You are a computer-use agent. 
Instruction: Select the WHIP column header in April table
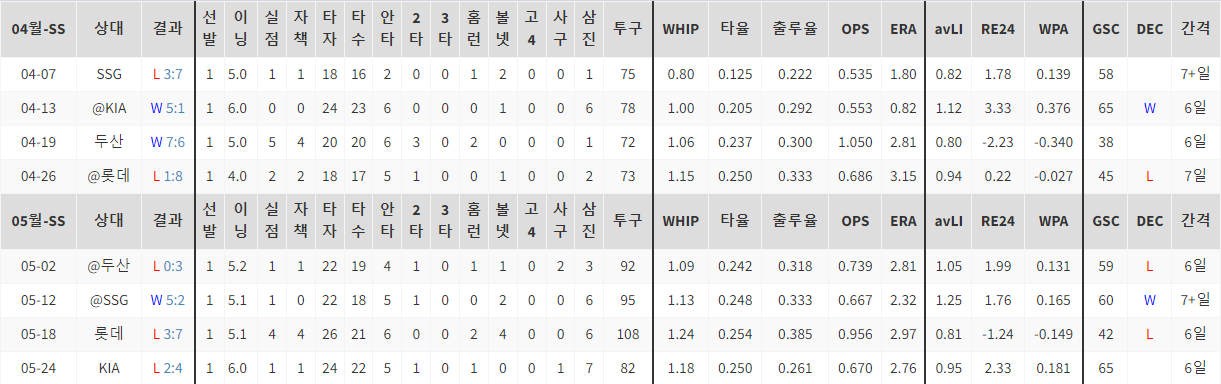click(680, 28)
